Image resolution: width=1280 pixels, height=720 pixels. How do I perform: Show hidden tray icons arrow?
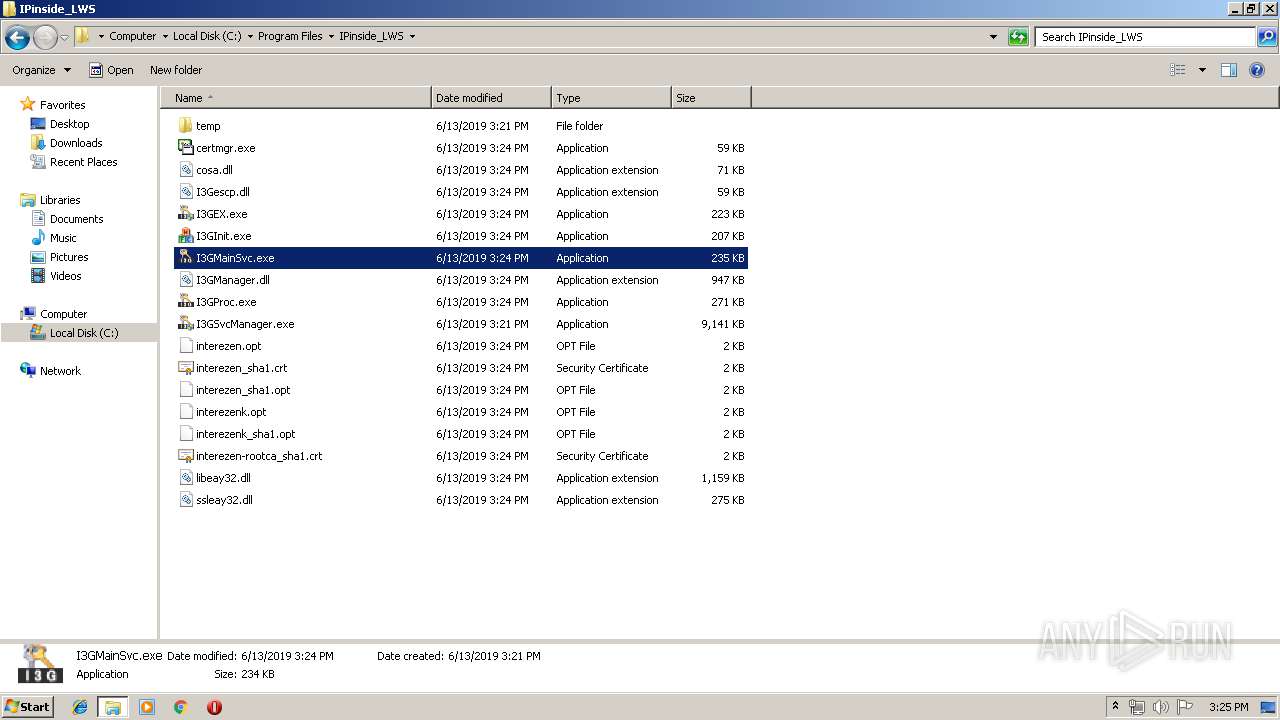pyautogui.click(x=1116, y=707)
